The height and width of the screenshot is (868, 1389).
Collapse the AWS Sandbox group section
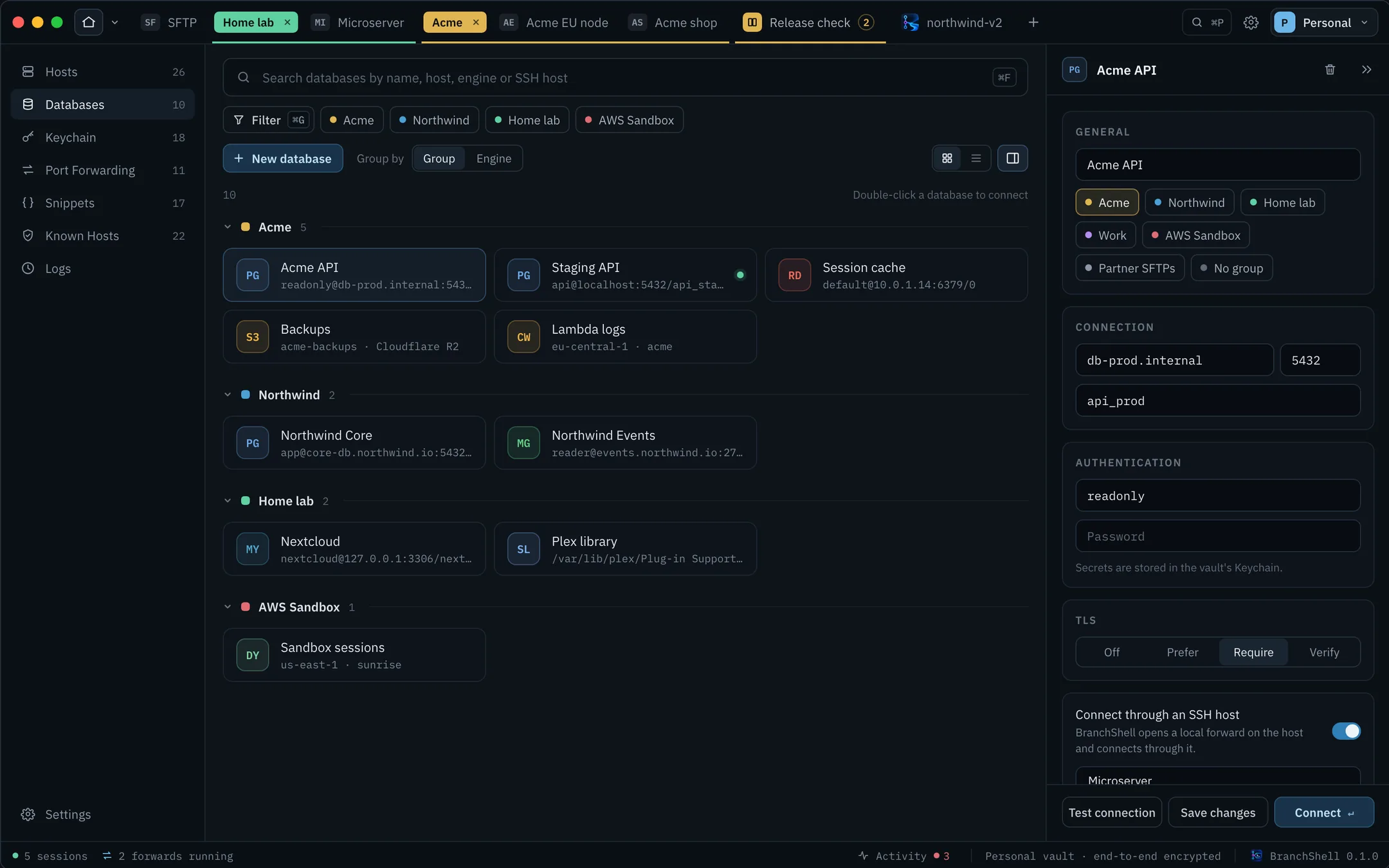[228, 607]
